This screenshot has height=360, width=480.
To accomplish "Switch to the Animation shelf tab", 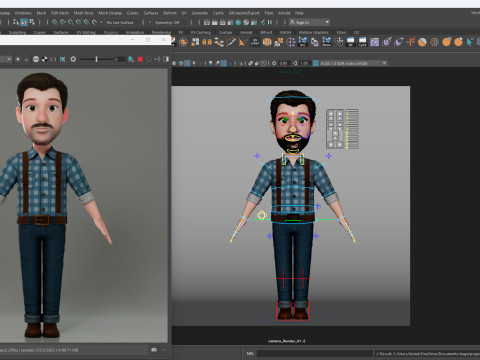I will [135, 33].
